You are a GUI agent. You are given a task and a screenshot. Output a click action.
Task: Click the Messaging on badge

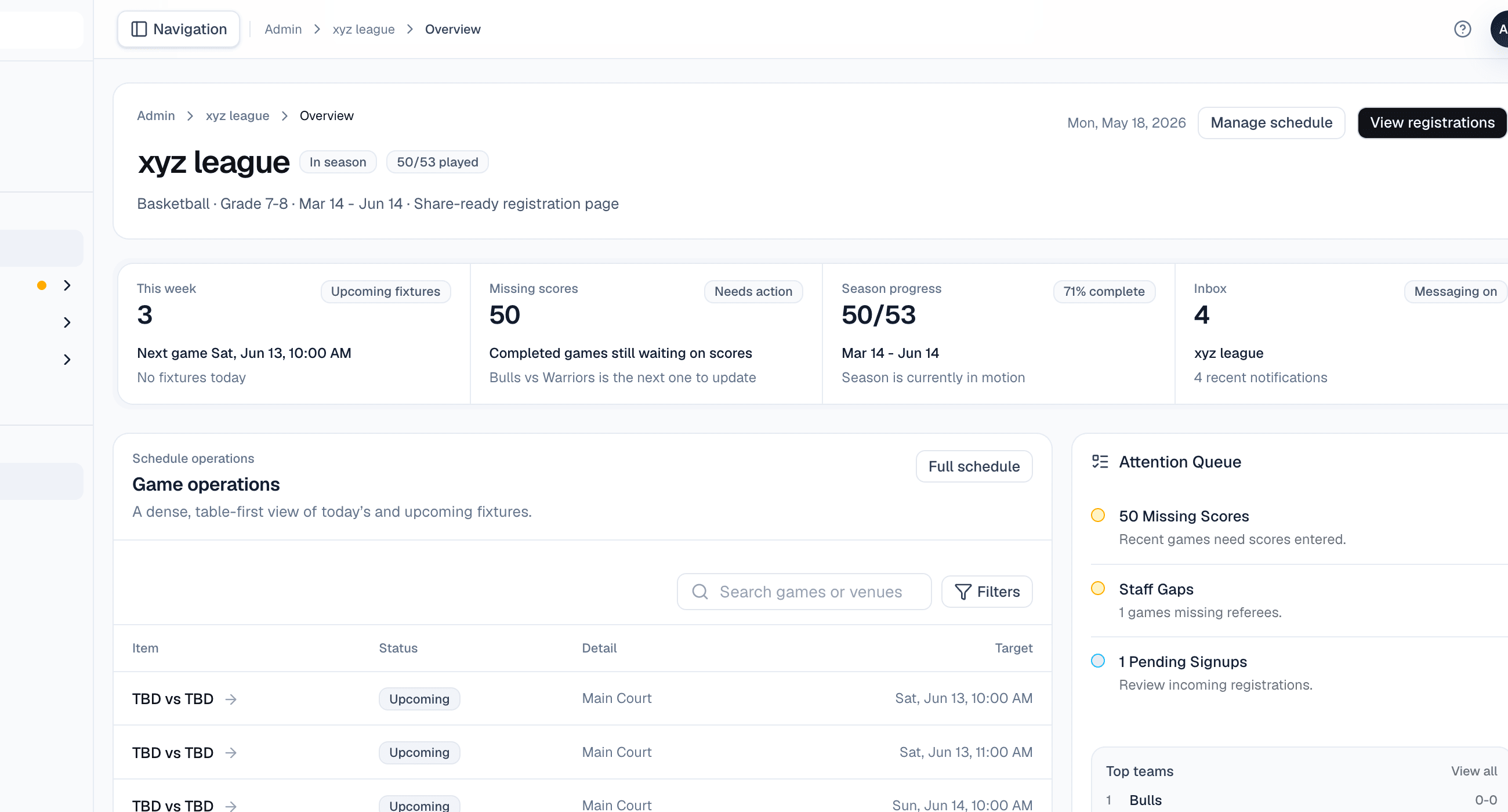1455,292
